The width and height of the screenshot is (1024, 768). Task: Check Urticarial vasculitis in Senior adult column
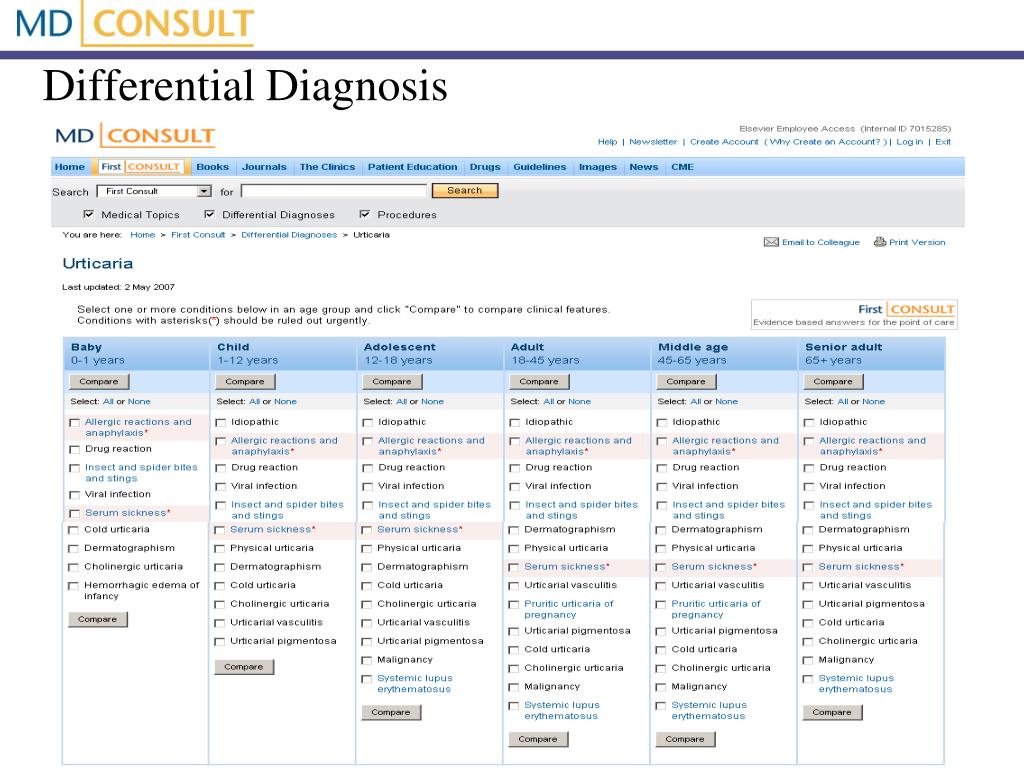(808, 586)
